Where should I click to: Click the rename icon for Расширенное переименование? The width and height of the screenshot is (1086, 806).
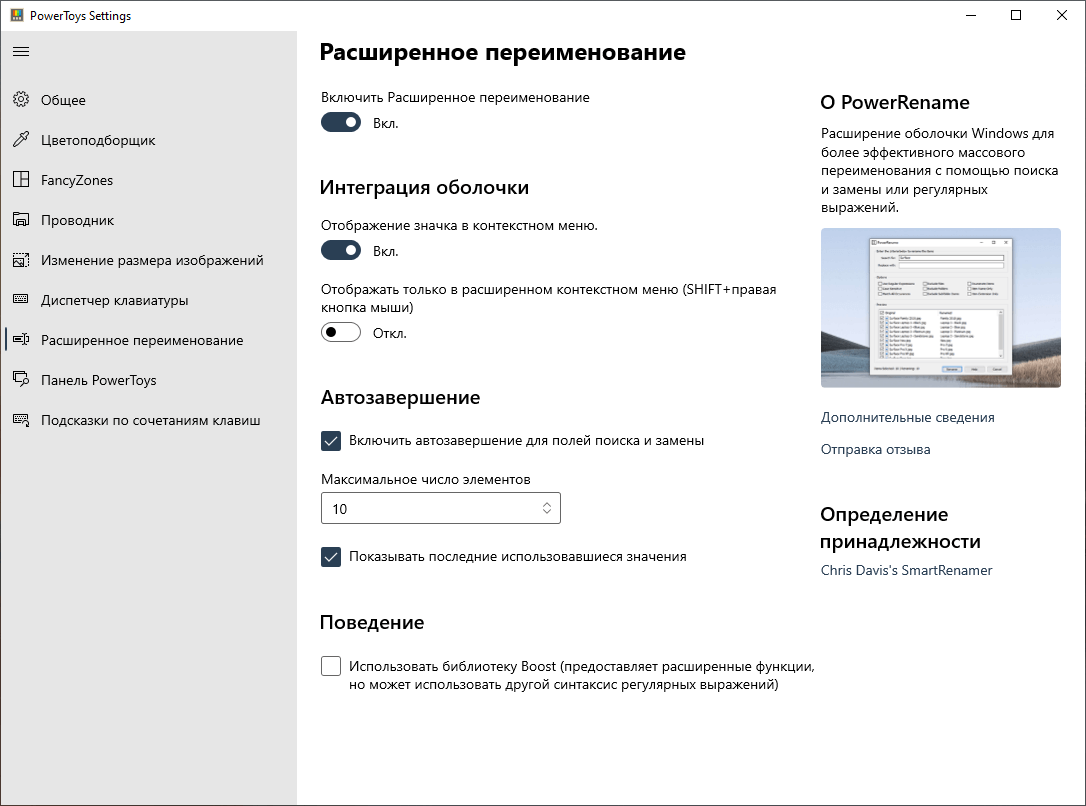click(21, 339)
